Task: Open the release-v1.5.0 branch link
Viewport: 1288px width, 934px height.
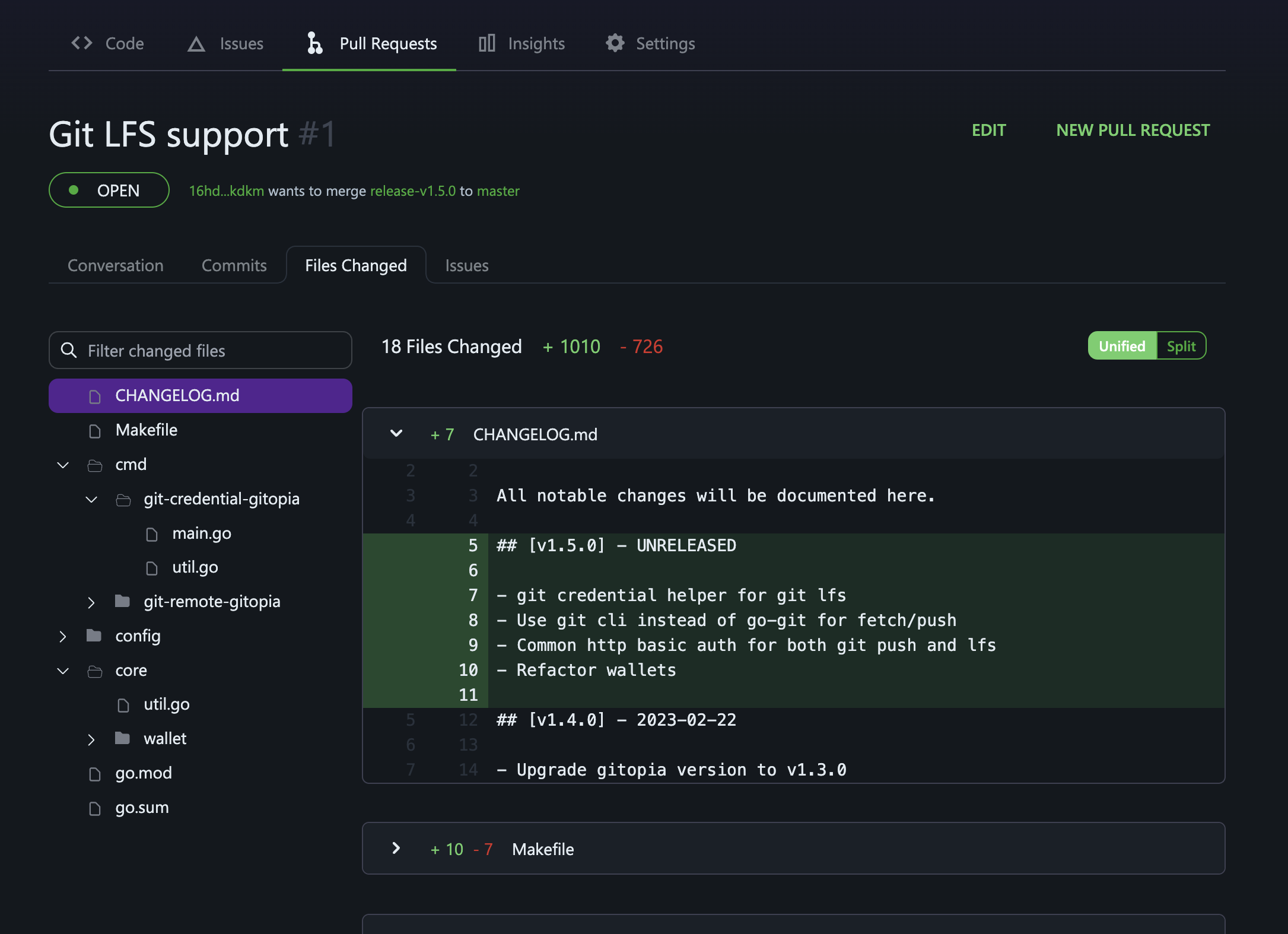Action: [413, 190]
